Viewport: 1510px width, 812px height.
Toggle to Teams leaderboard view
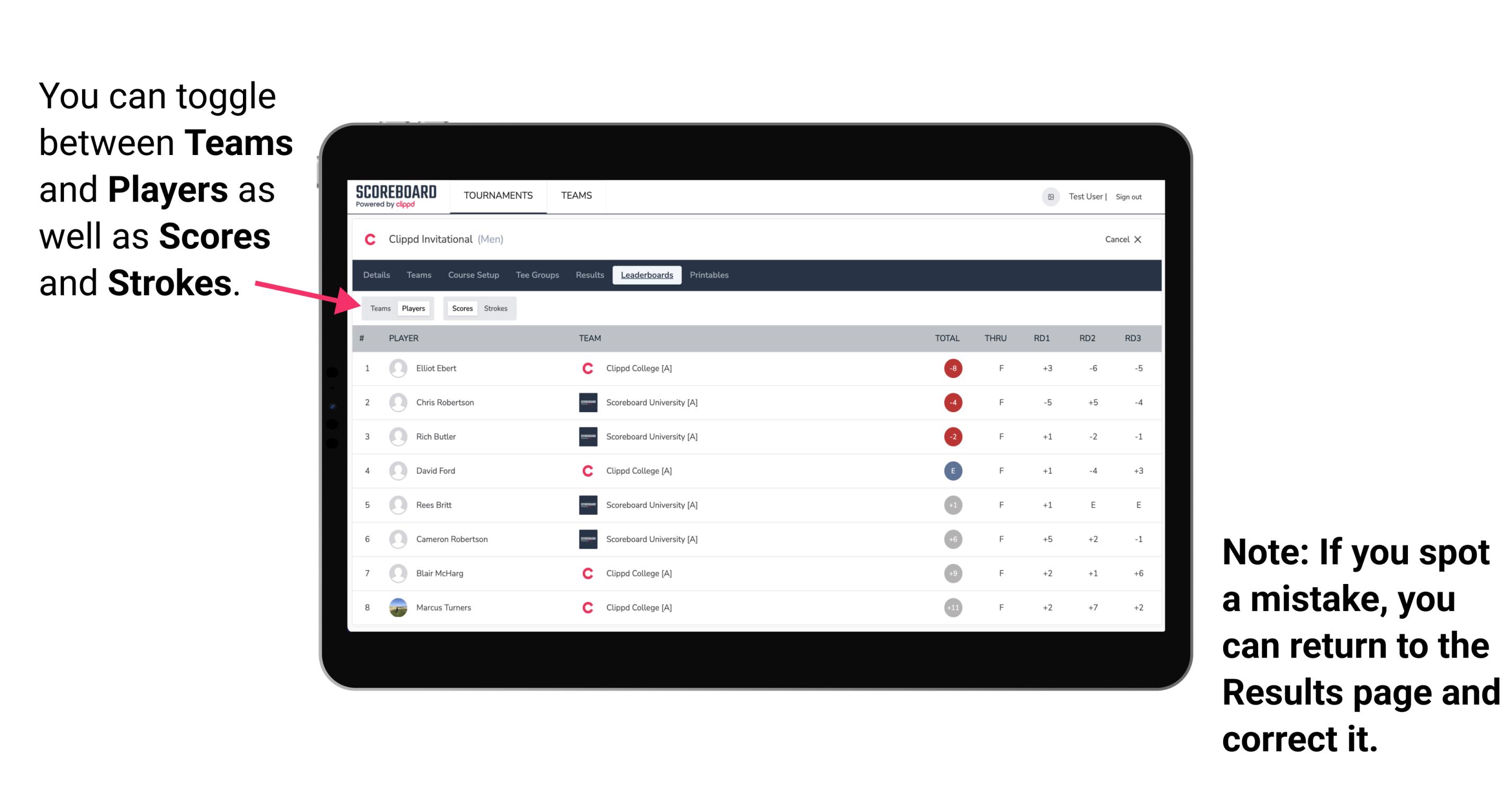380,308
